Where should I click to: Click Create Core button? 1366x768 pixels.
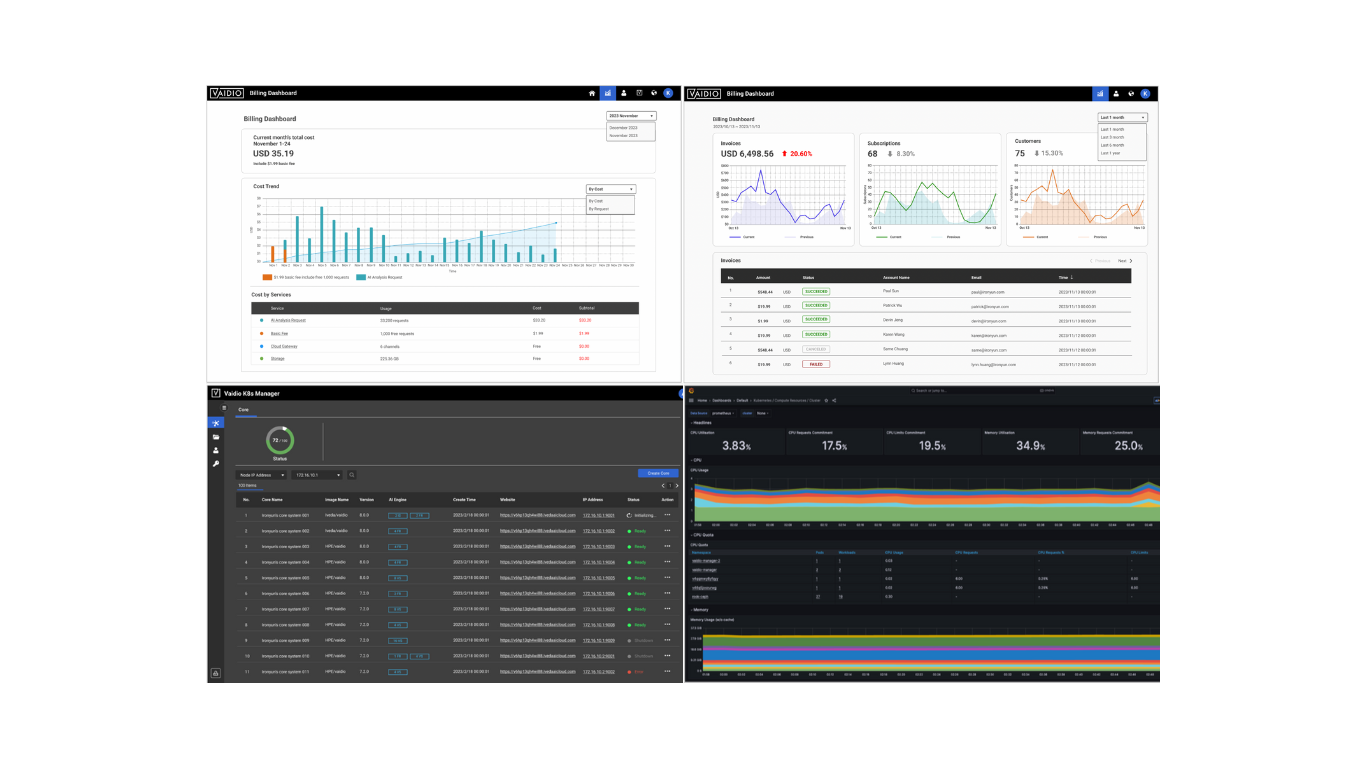pyautogui.click(x=658, y=473)
